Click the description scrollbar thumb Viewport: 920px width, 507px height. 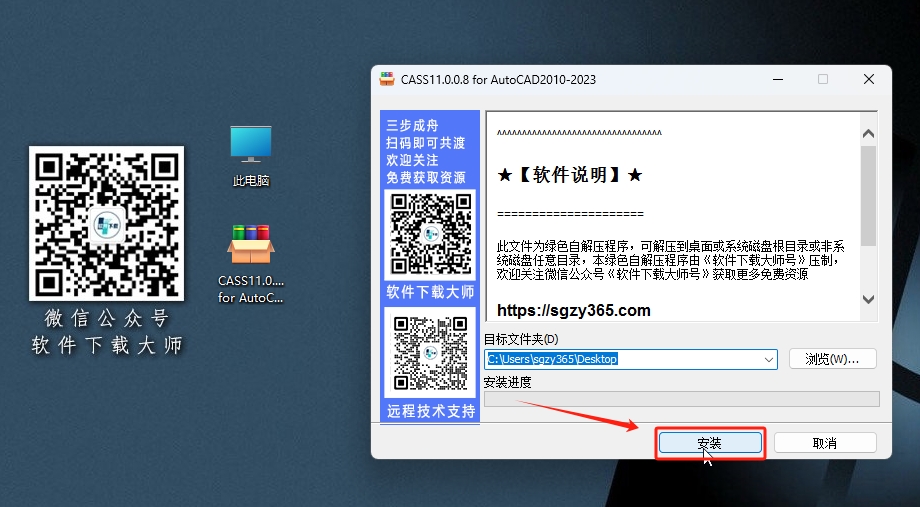pyautogui.click(x=869, y=195)
